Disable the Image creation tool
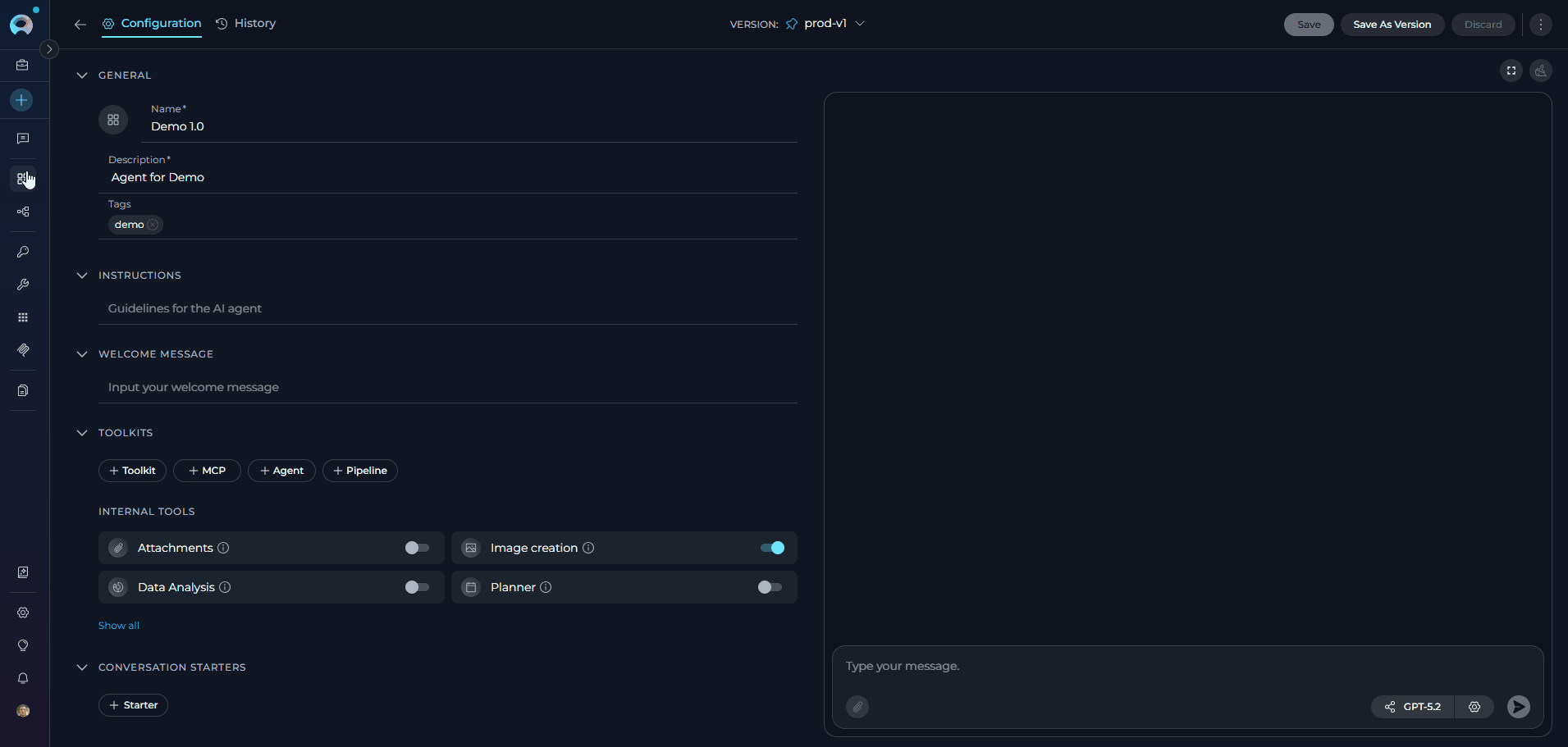The height and width of the screenshot is (747, 1568). click(x=770, y=548)
